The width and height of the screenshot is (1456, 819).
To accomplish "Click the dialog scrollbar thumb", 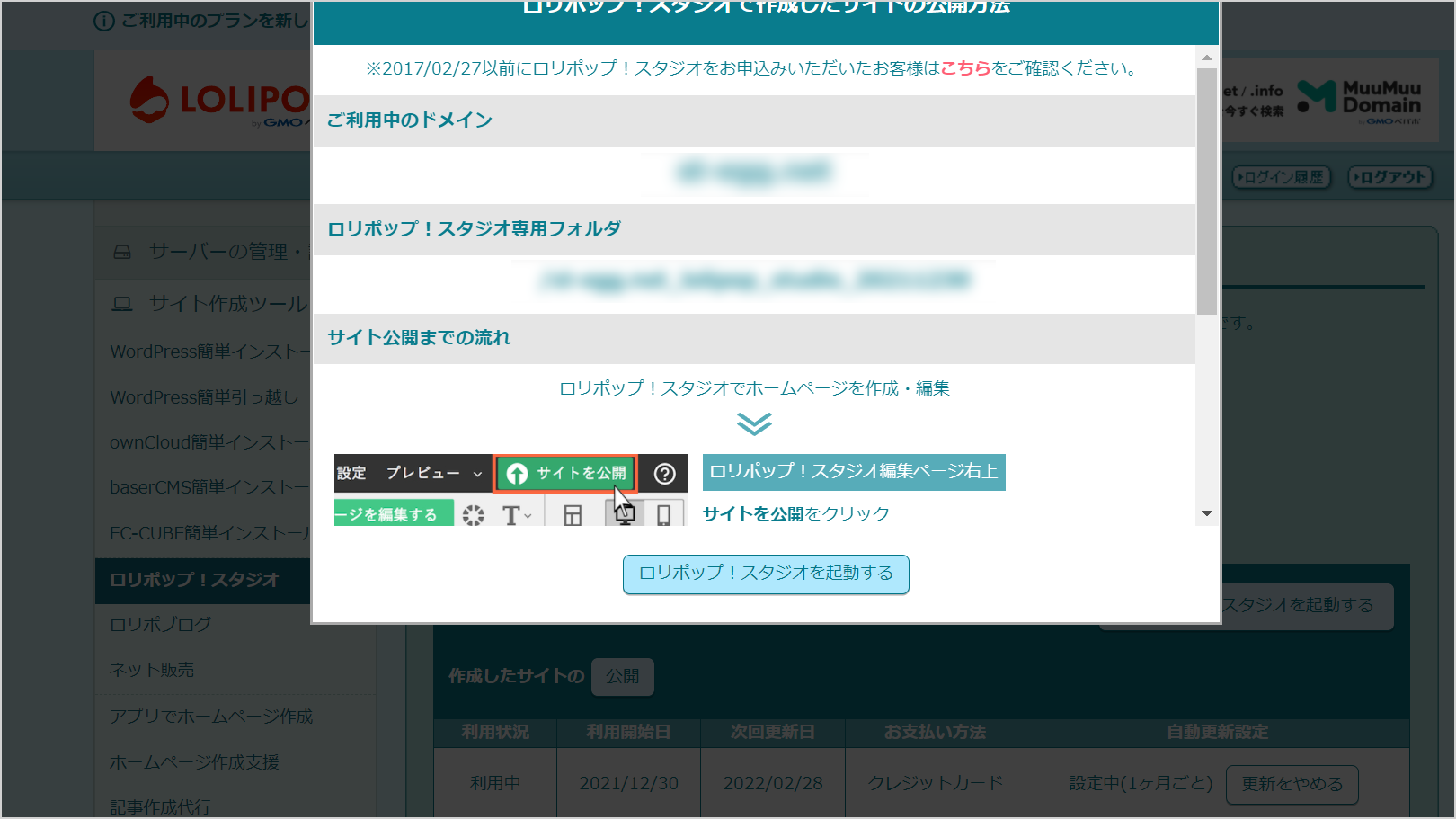I will pos(1207,189).
